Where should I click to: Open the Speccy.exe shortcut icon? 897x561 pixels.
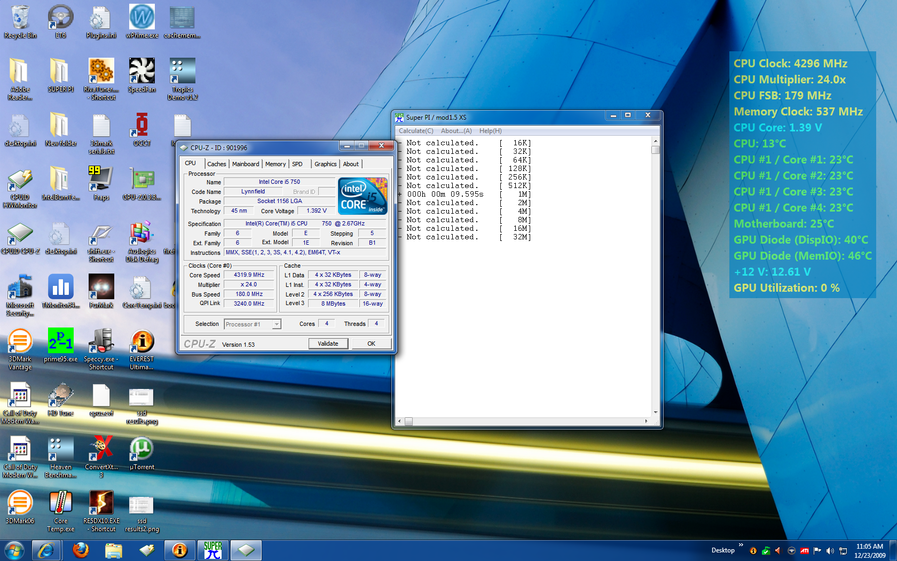101,349
